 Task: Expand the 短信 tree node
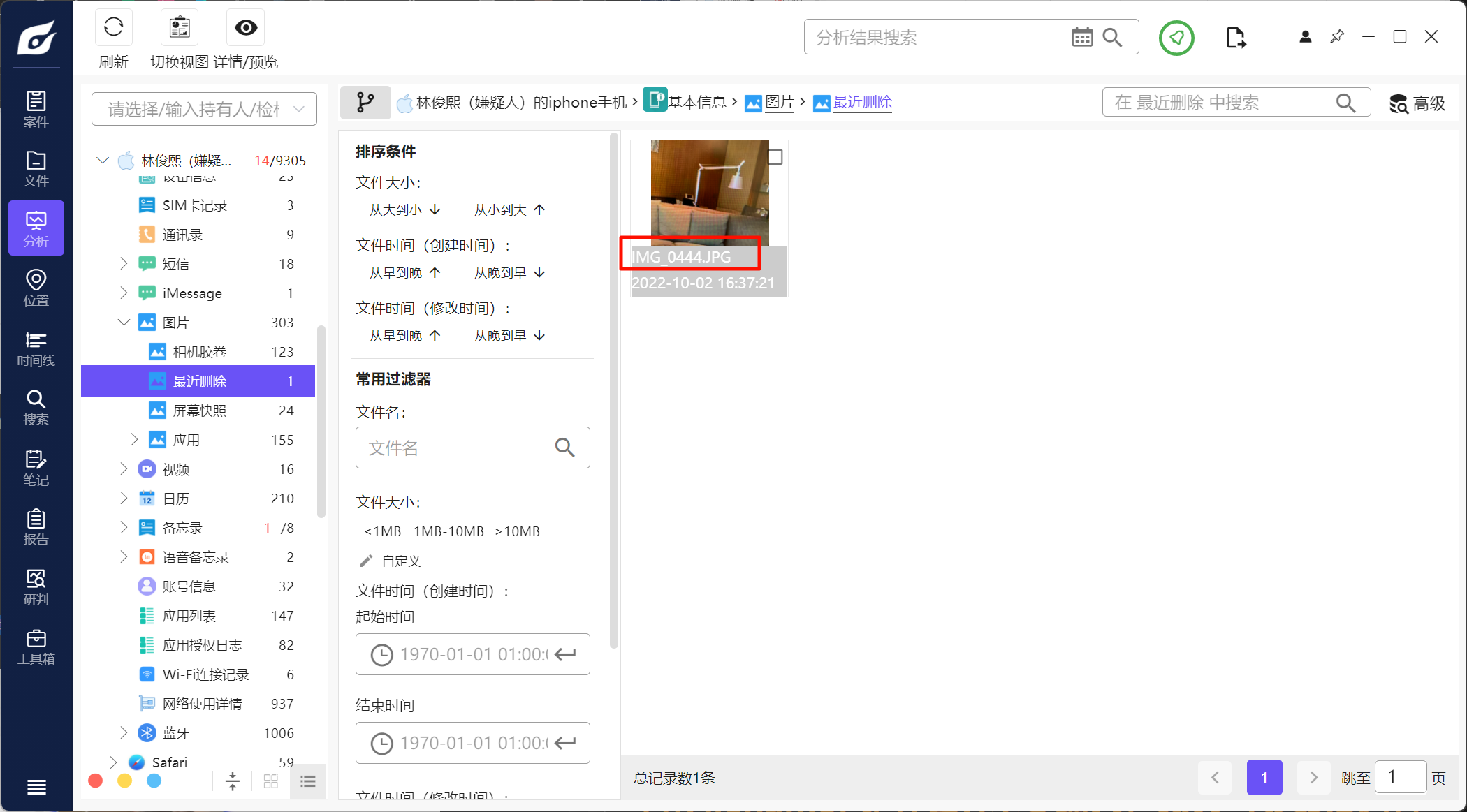pos(124,263)
